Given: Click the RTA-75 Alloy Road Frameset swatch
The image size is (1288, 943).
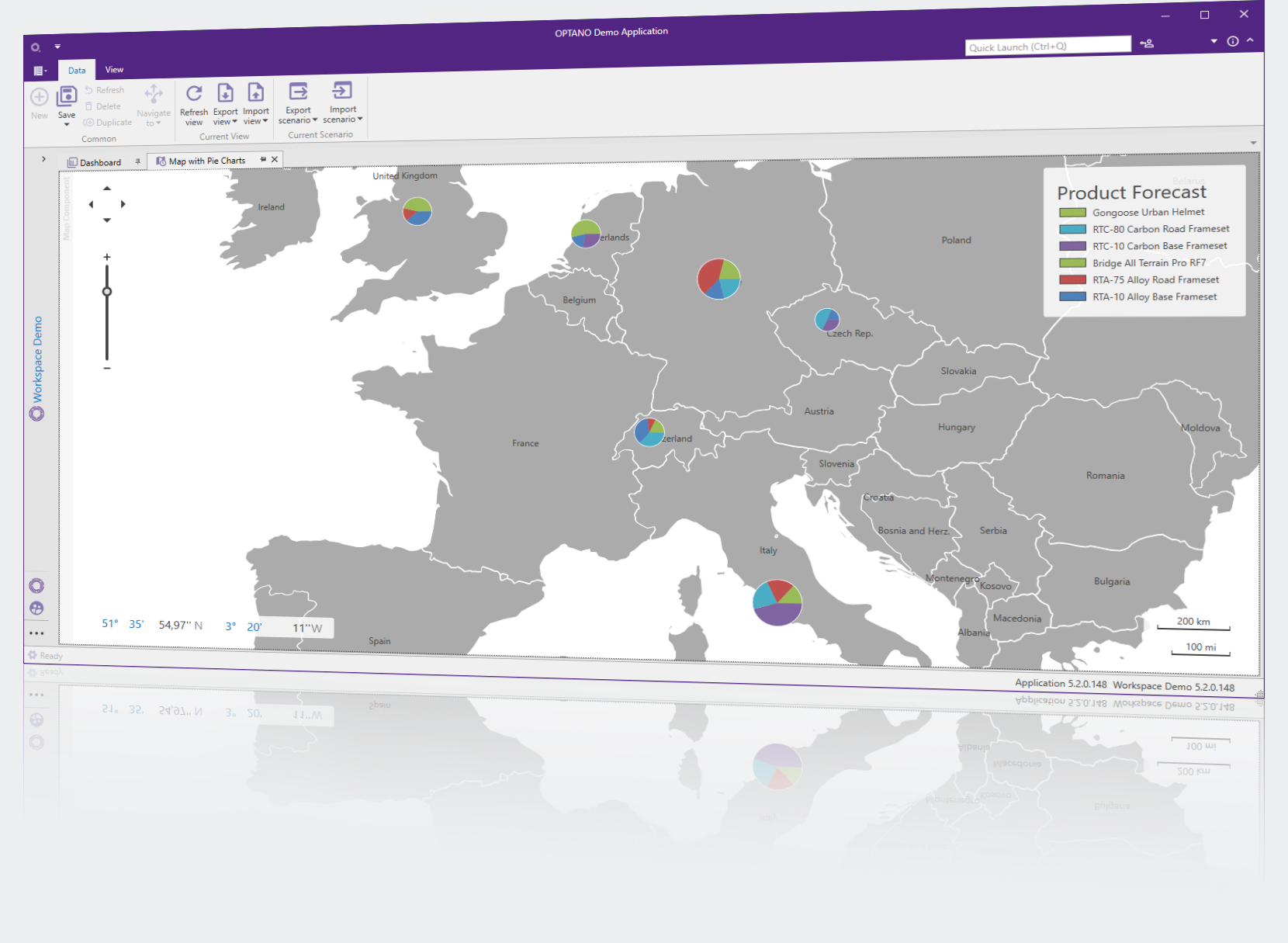Looking at the screenshot, I should [x=1072, y=279].
